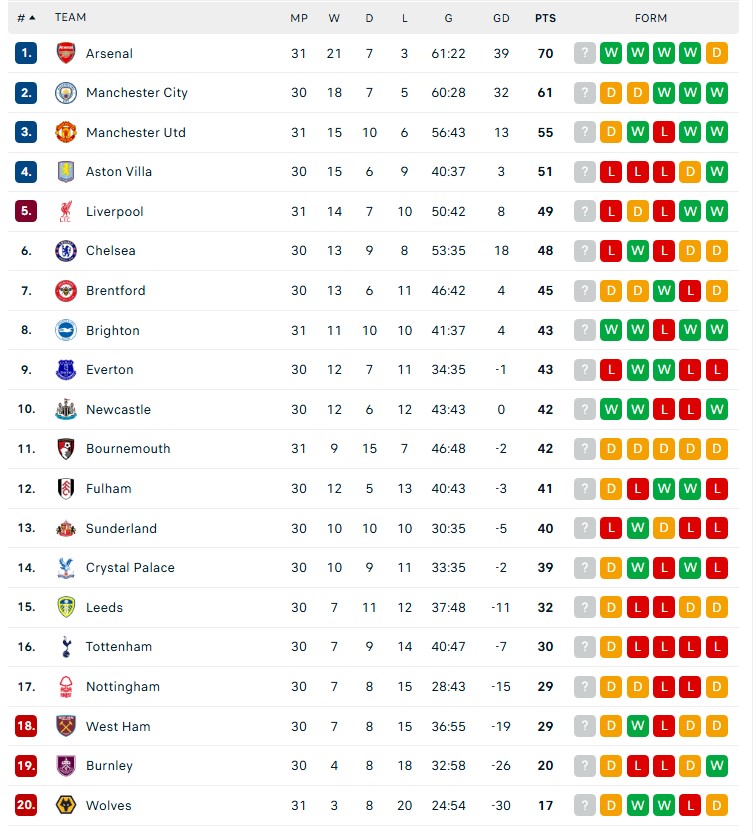Click Burnley's next fixture question mark

(584, 765)
